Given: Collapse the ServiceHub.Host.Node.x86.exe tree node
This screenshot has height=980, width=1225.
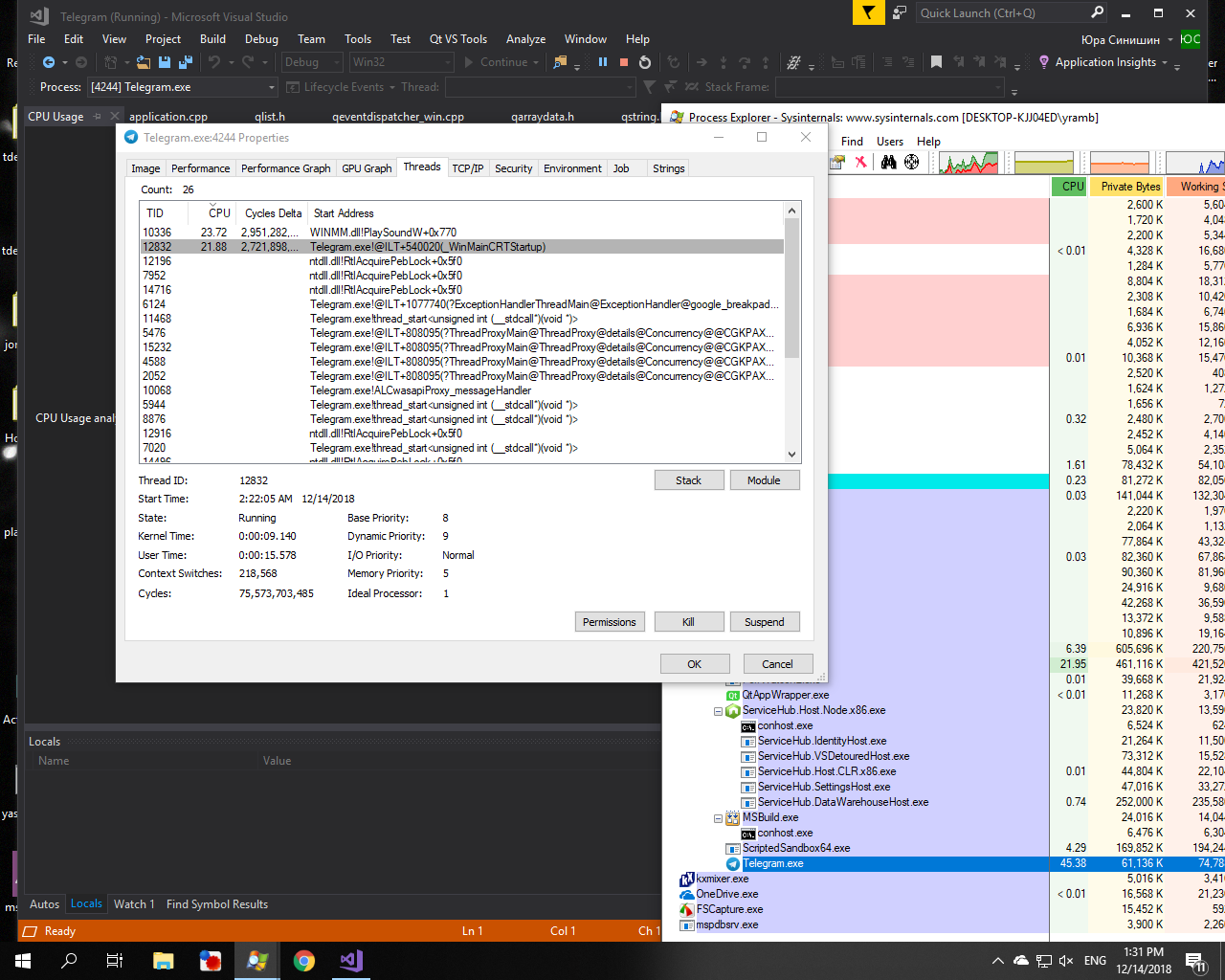Looking at the screenshot, I should coord(719,711).
